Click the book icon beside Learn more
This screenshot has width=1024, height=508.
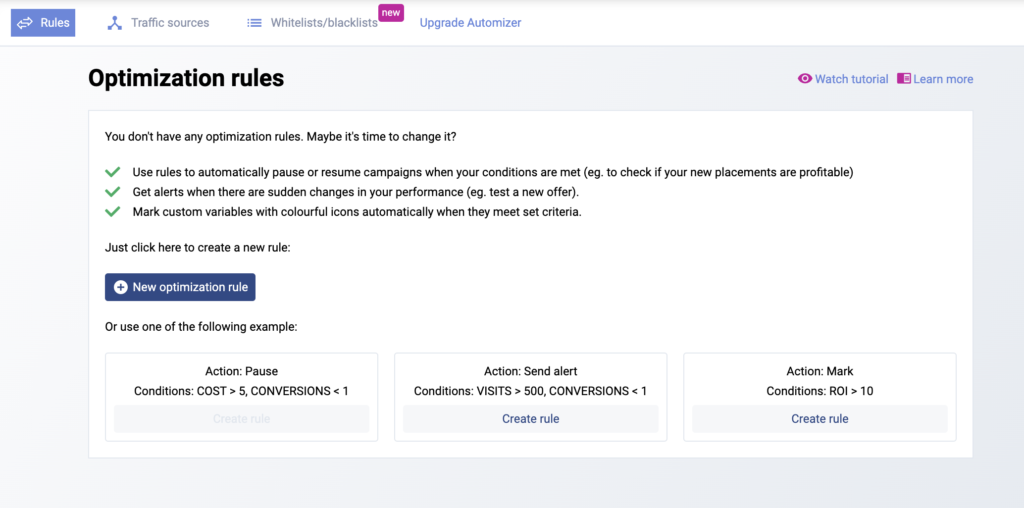(x=904, y=79)
